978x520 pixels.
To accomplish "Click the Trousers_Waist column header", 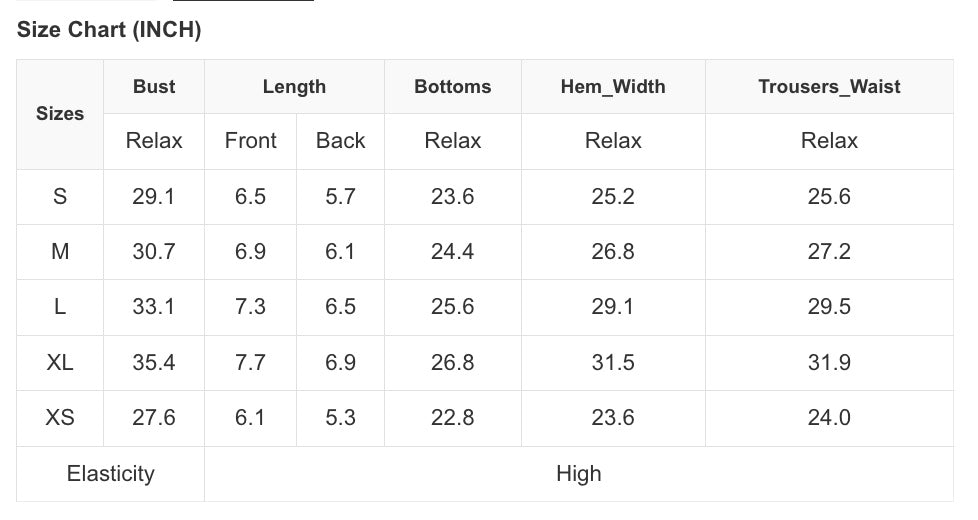I will coord(829,87).
